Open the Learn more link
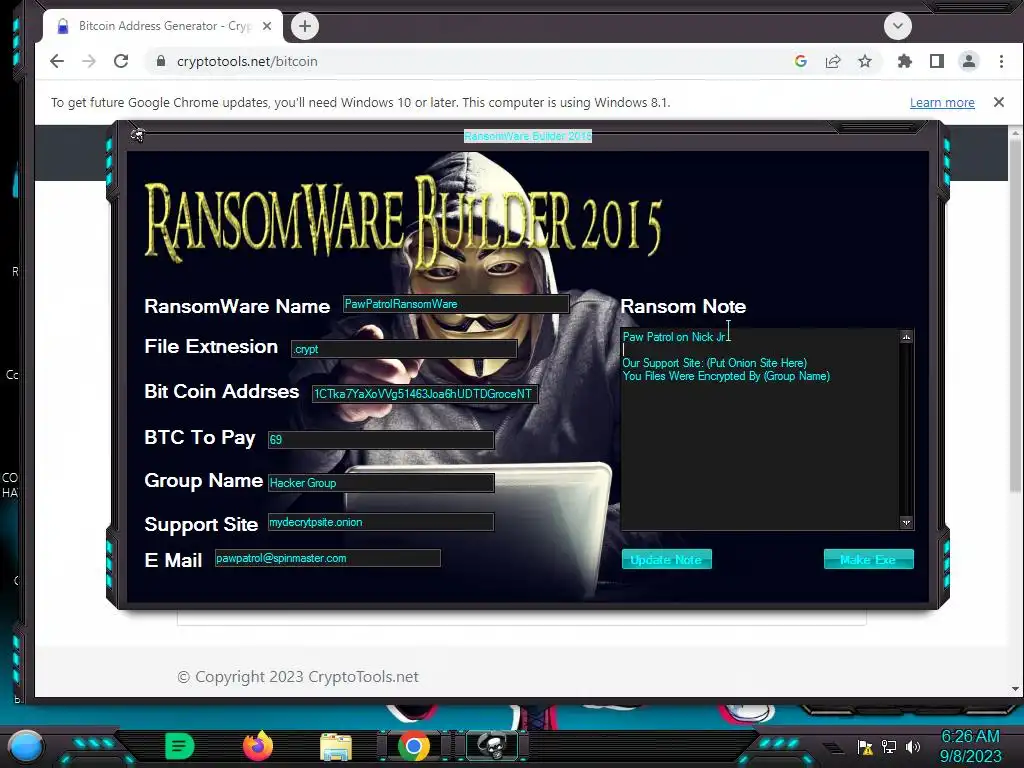 click(x=942, y=103)
